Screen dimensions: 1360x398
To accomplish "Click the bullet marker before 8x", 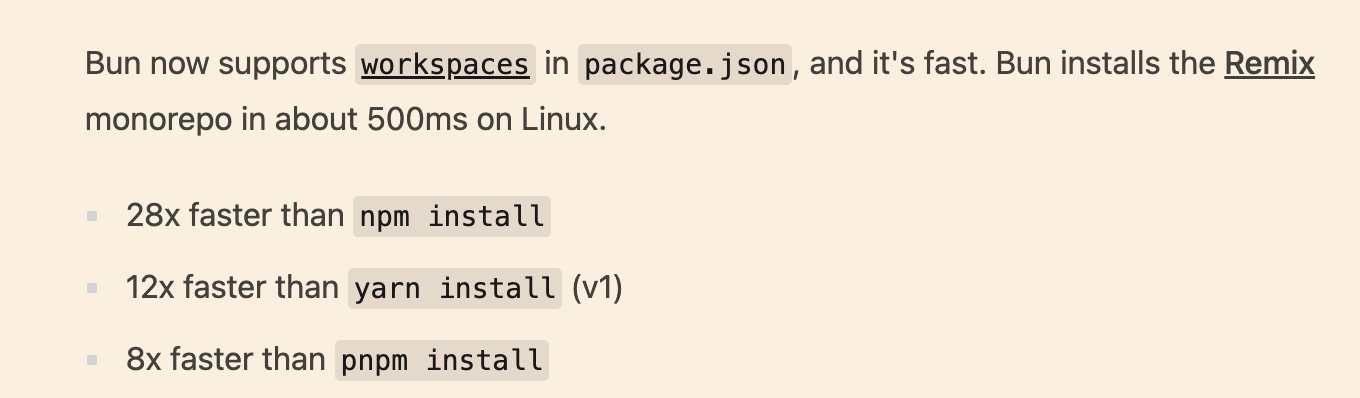I will click(92, 359).
